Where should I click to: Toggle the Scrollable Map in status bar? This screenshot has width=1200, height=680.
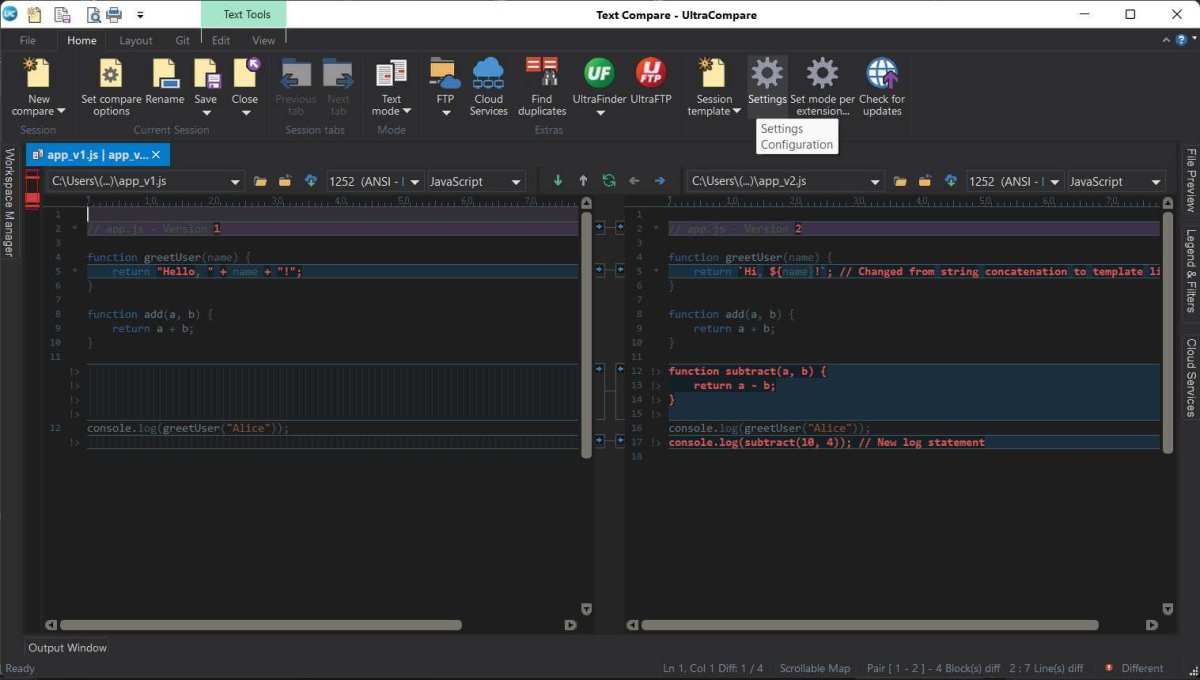814,668
